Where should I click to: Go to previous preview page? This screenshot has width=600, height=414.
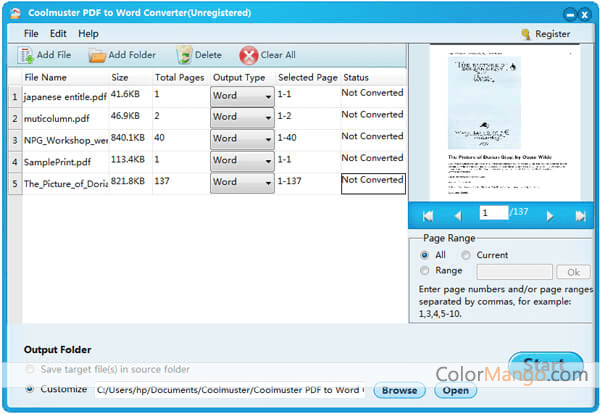click(x=458, y=216)
